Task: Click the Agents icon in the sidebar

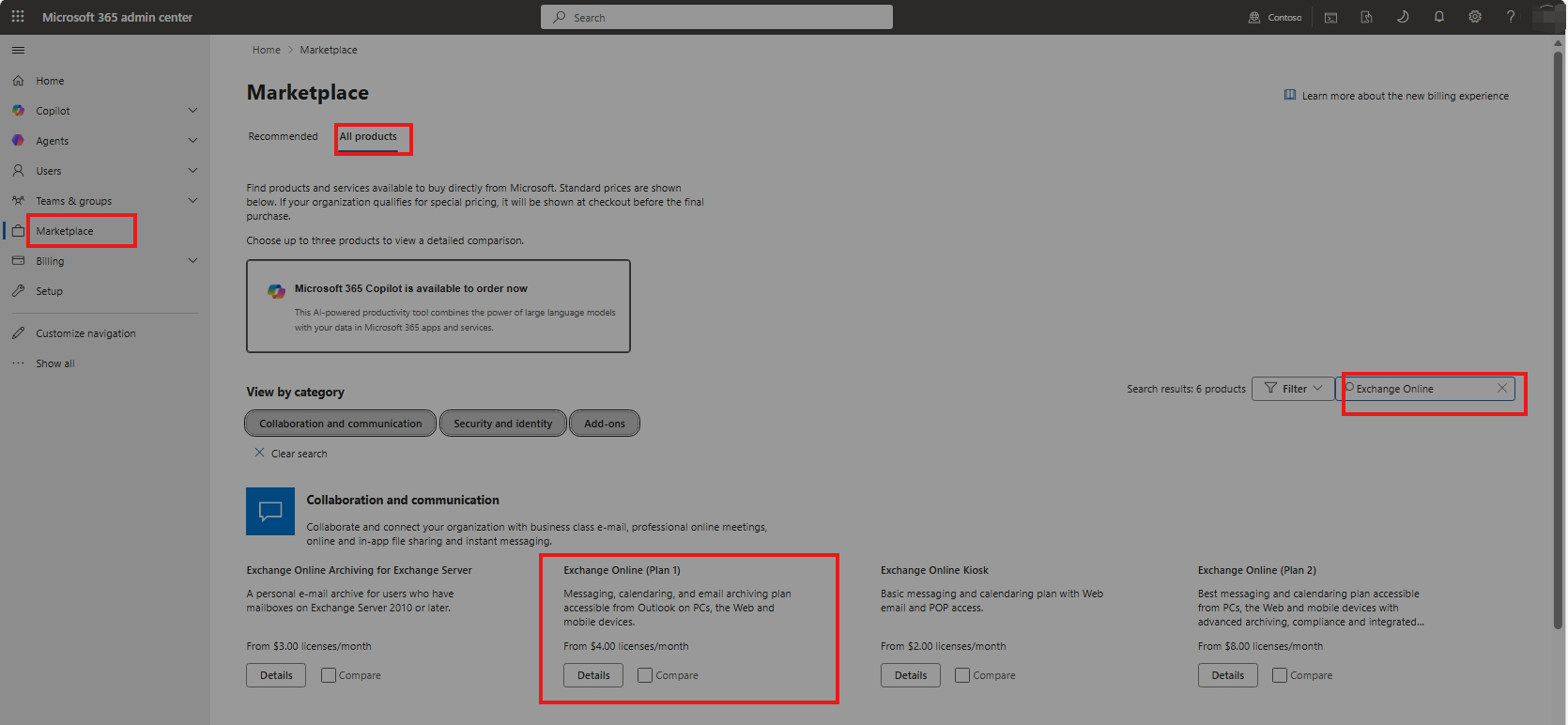Action: [18, 141]
